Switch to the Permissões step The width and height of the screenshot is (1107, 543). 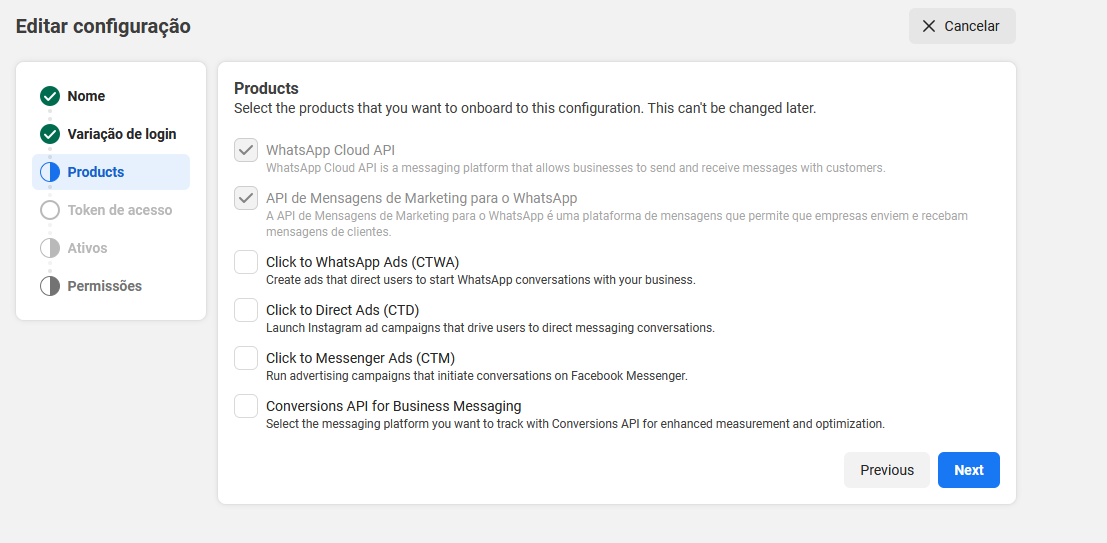click(x=104, y=286)
